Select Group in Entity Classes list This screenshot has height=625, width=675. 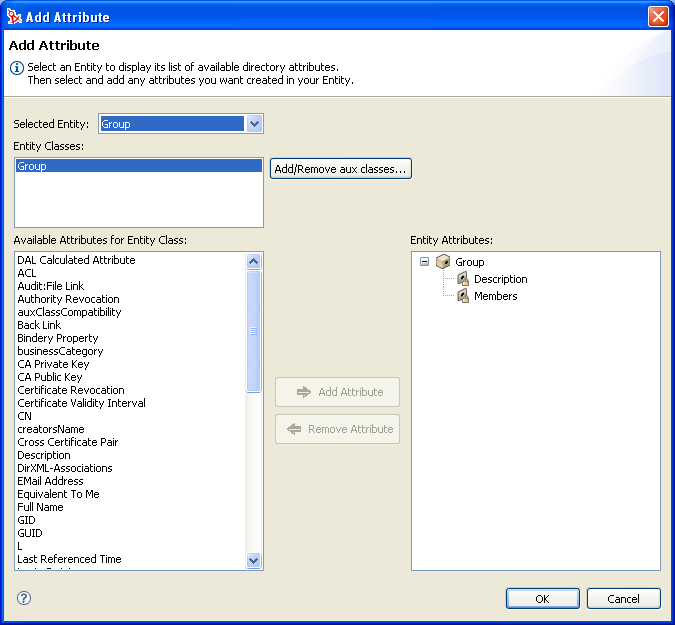tap(139, 166)
